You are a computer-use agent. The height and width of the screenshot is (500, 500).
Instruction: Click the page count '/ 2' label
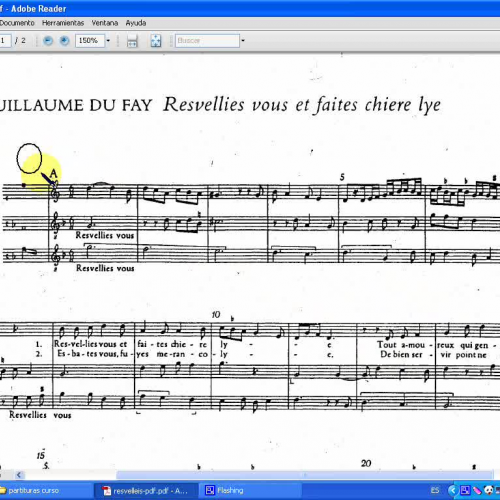(20, 41)
